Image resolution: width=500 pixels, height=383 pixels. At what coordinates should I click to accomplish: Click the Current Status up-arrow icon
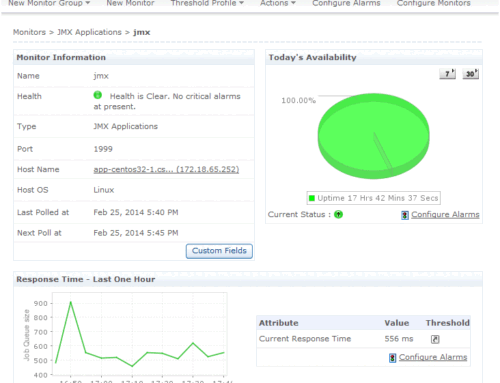pyautogui.click(x=338, y=214)
